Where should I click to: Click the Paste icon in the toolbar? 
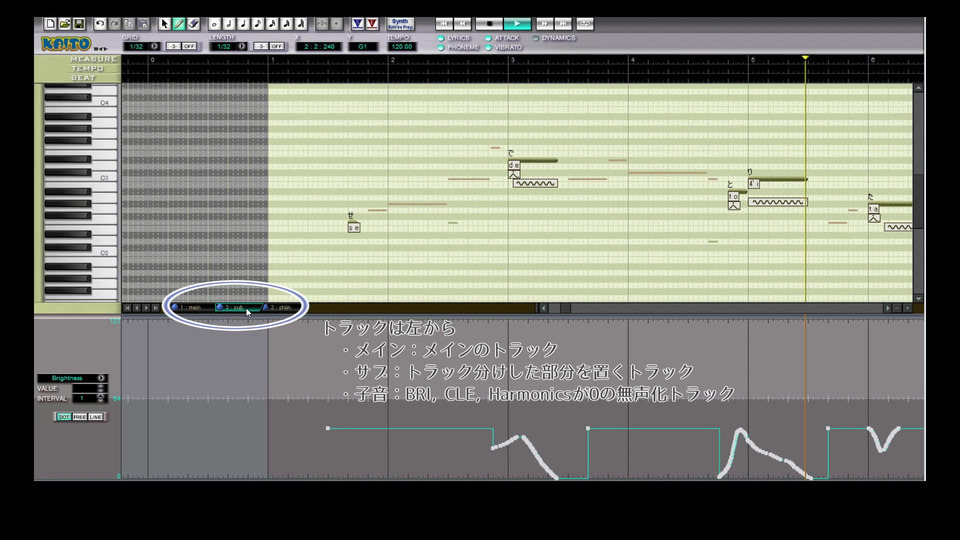click(x=144, y=24)
